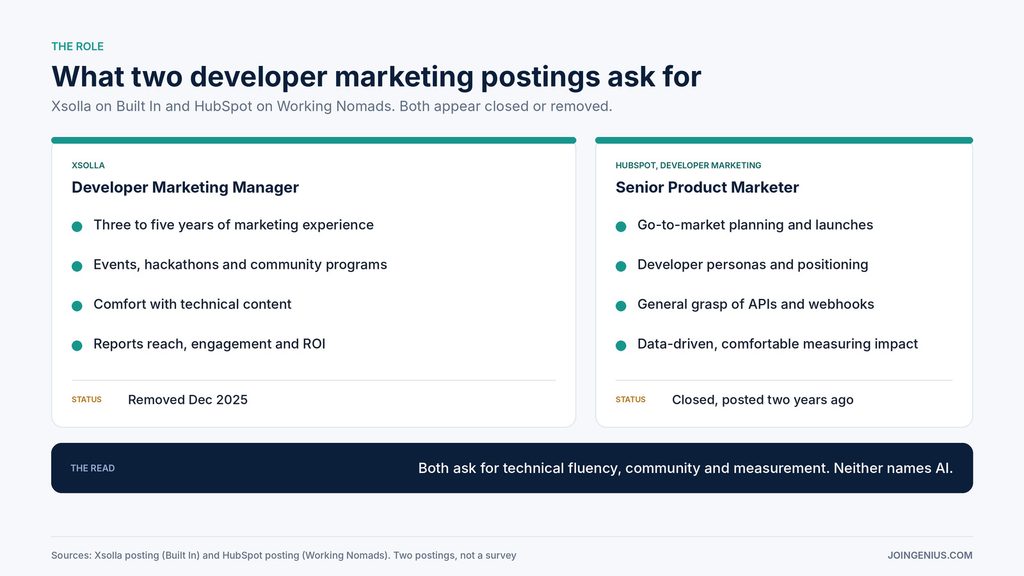Click "Go-to-market planning and launches"
The height and width of the screenshot is (576, 1024).
coord(755,225)
